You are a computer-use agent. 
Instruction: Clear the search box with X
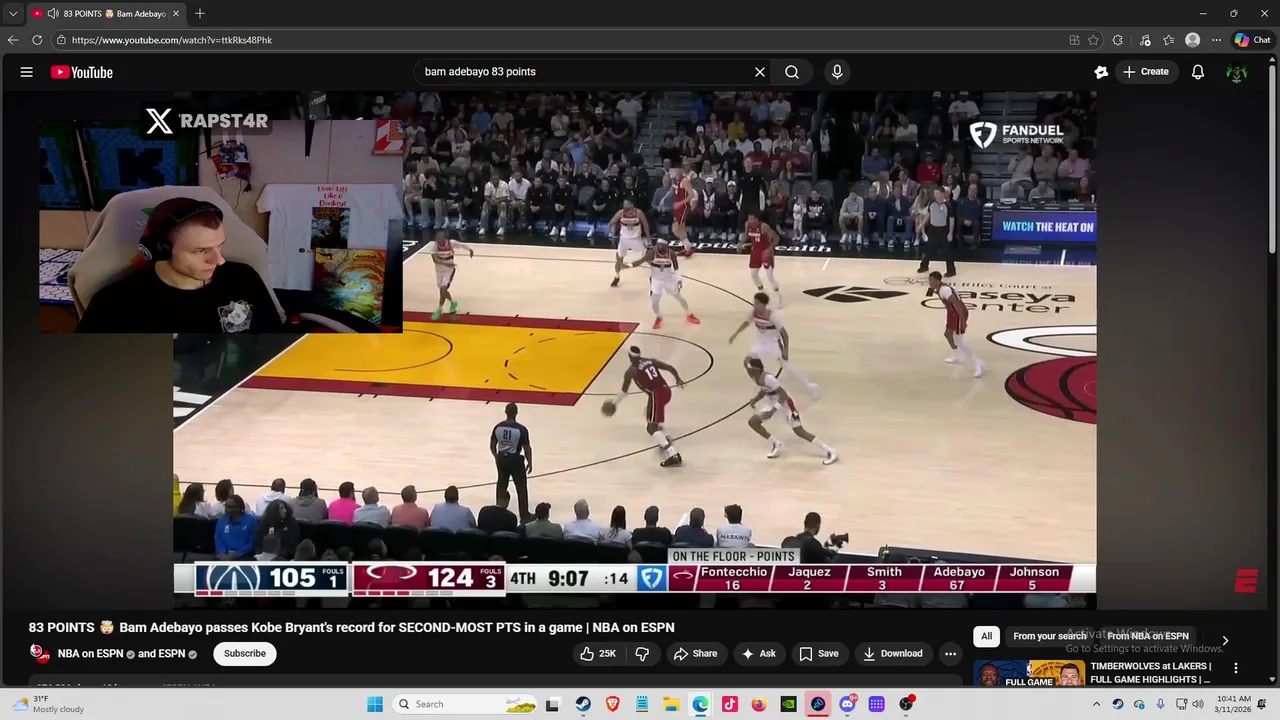tap(760, 72)
